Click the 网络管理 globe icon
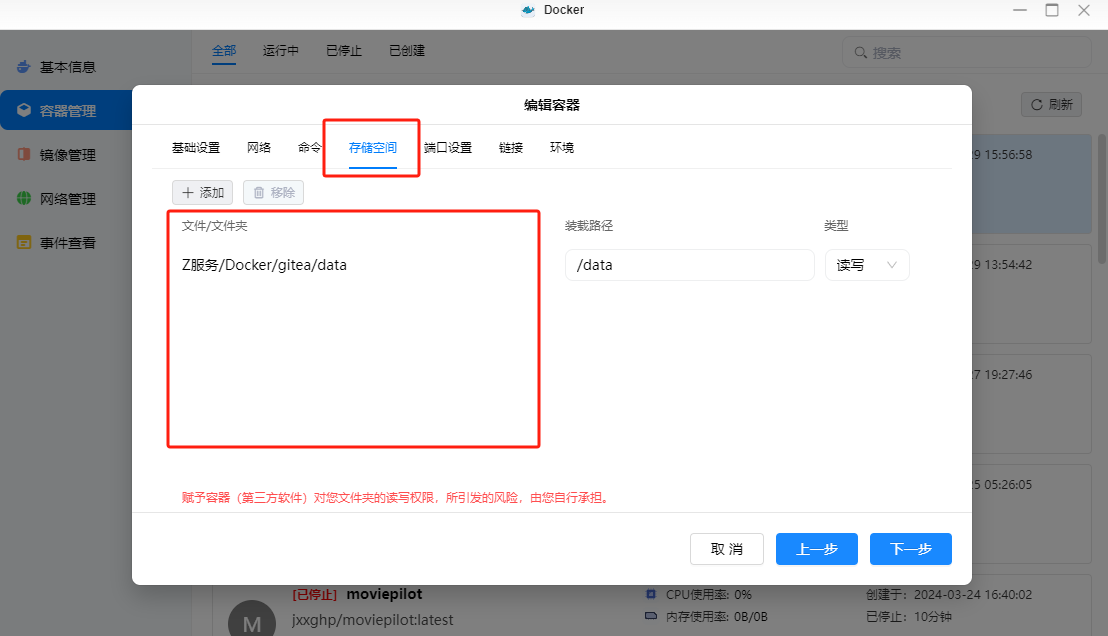This screenshot has height=636, width=1108. 23,199
